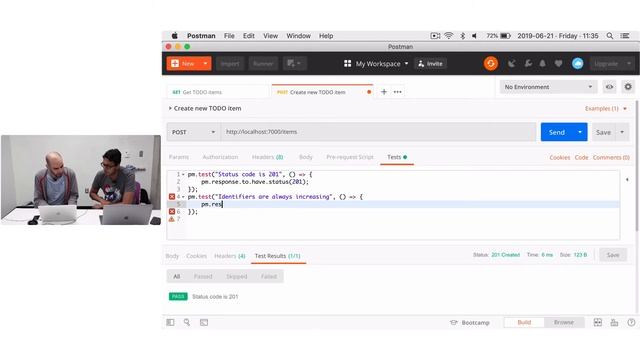Expand the Create new TODO item description

pyautogui.click(x=170, y=109)
